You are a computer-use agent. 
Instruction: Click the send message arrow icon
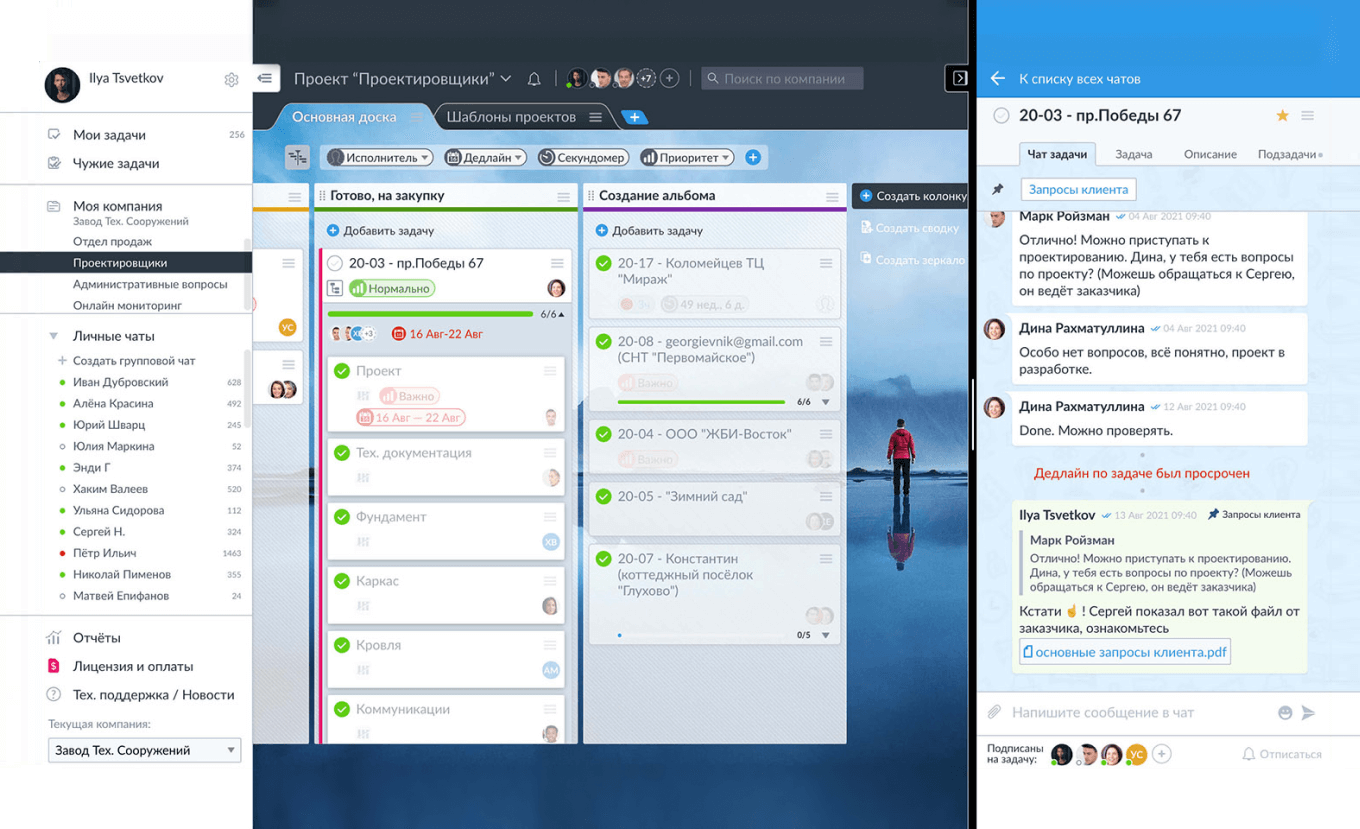(x=1308, y=712)
